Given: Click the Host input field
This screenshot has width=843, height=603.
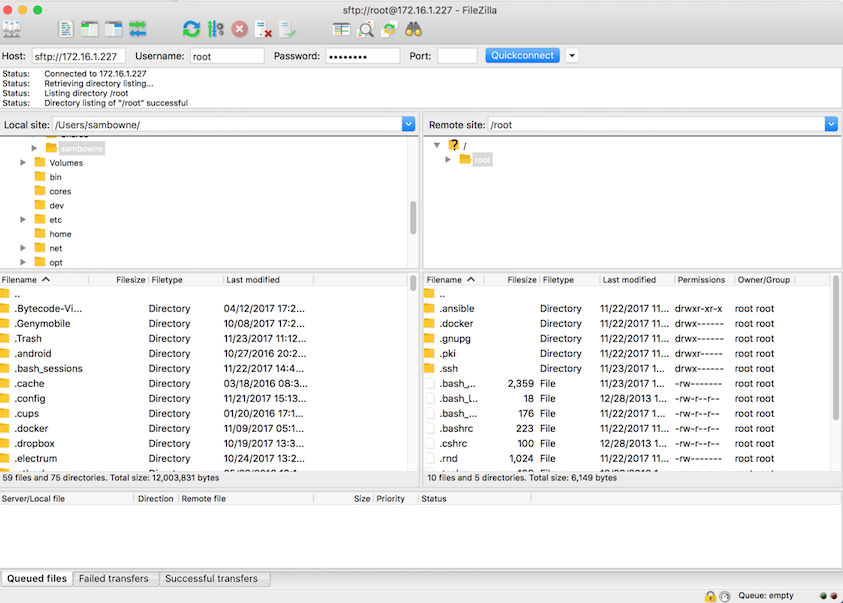Looking at the screenshot, I should pos(78,56).
